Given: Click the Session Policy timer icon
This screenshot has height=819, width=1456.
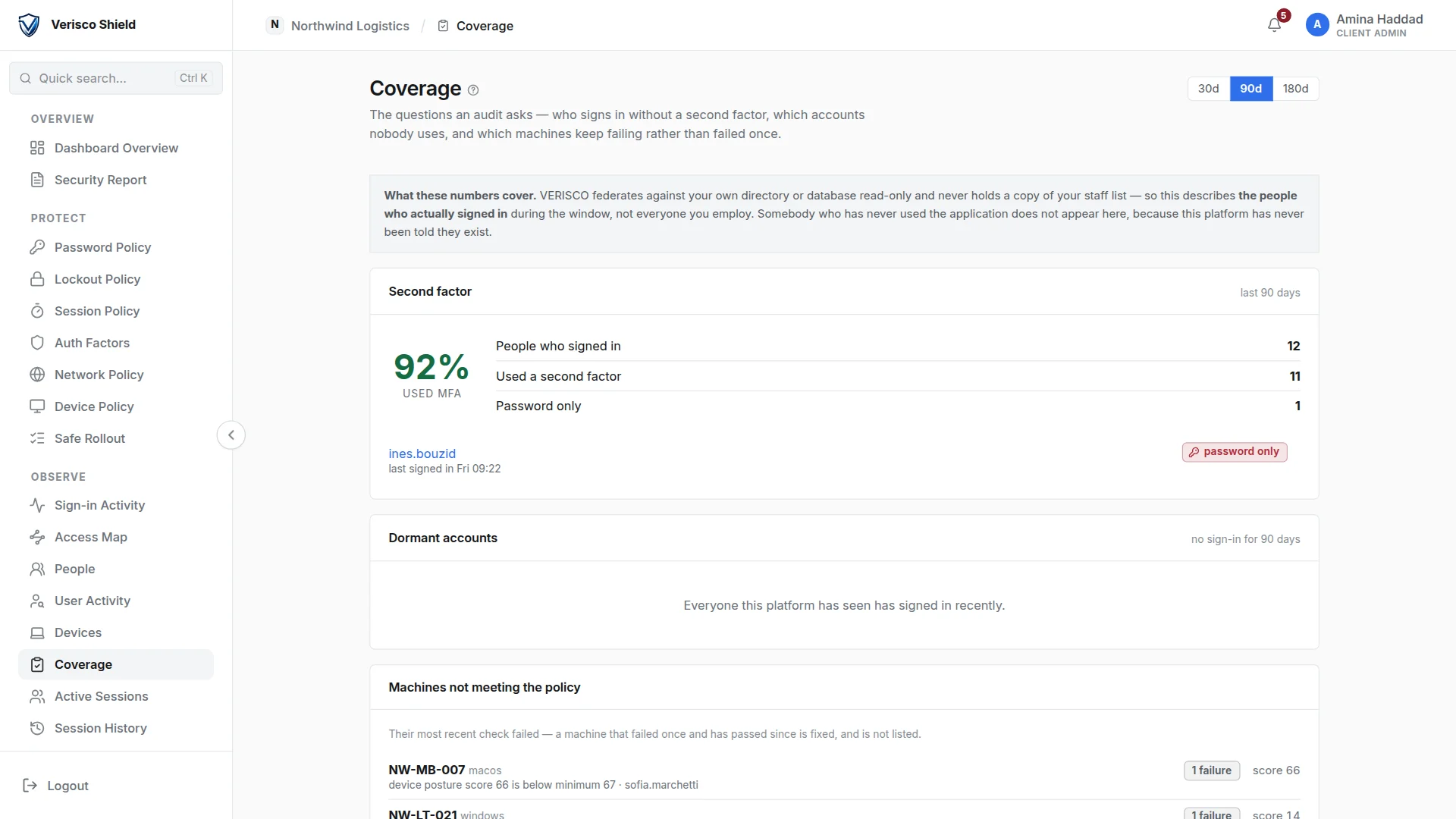Looking at the screenshot, I should click(x=37, y=311).
